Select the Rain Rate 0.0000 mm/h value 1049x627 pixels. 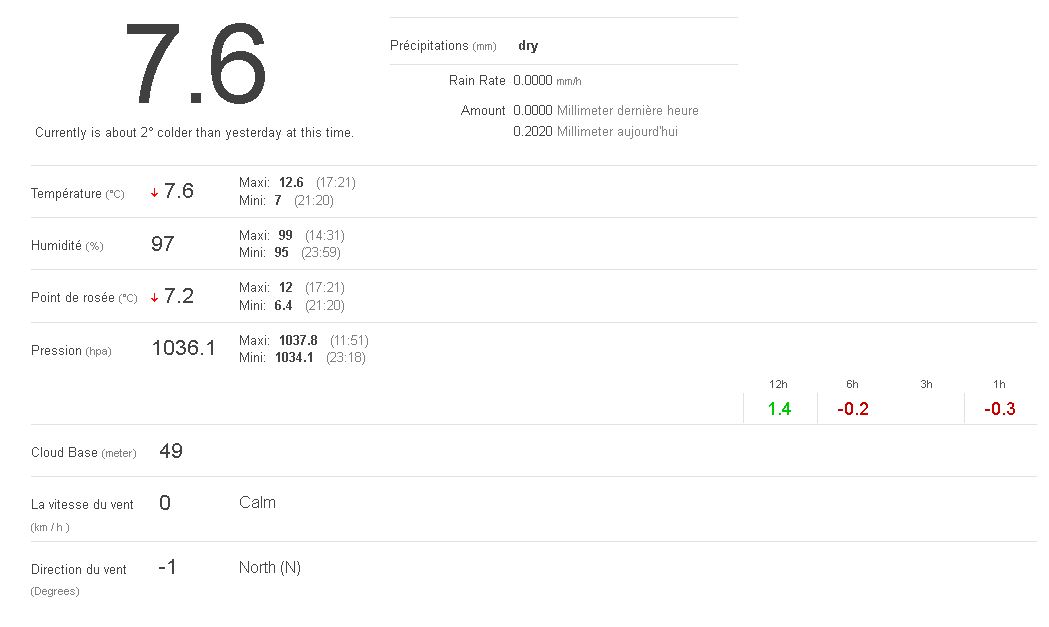tap(546, 81)
